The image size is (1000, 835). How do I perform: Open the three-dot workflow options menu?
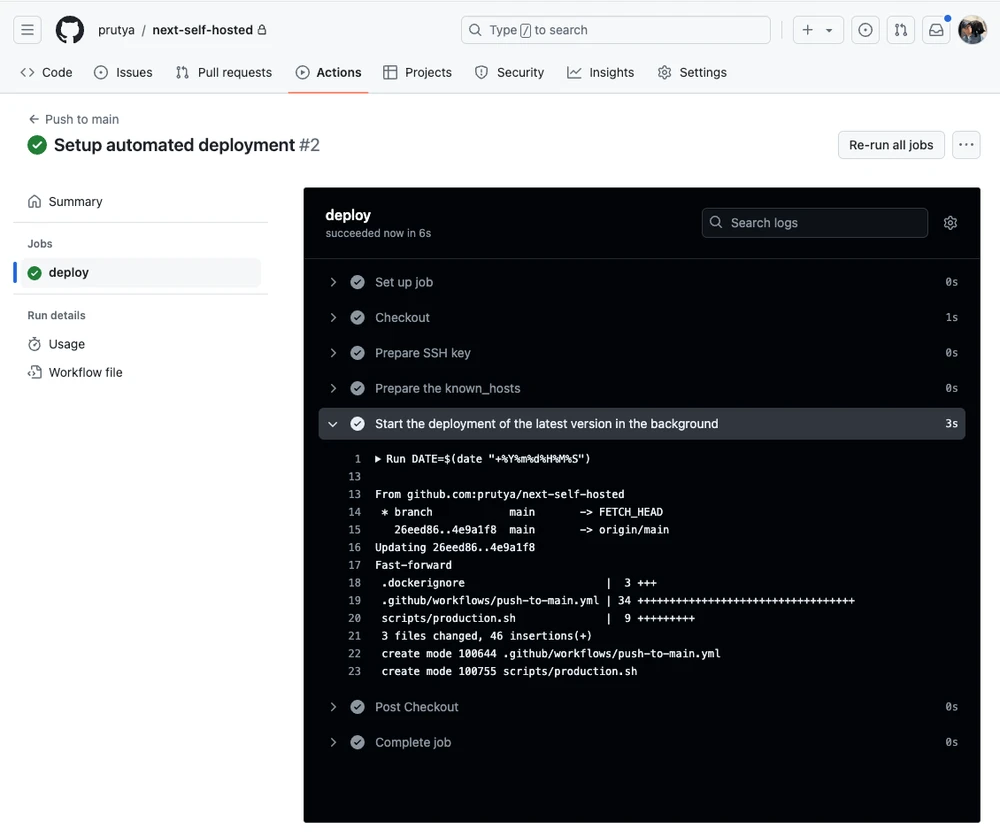pyautogui.click(x=965, y=145)
